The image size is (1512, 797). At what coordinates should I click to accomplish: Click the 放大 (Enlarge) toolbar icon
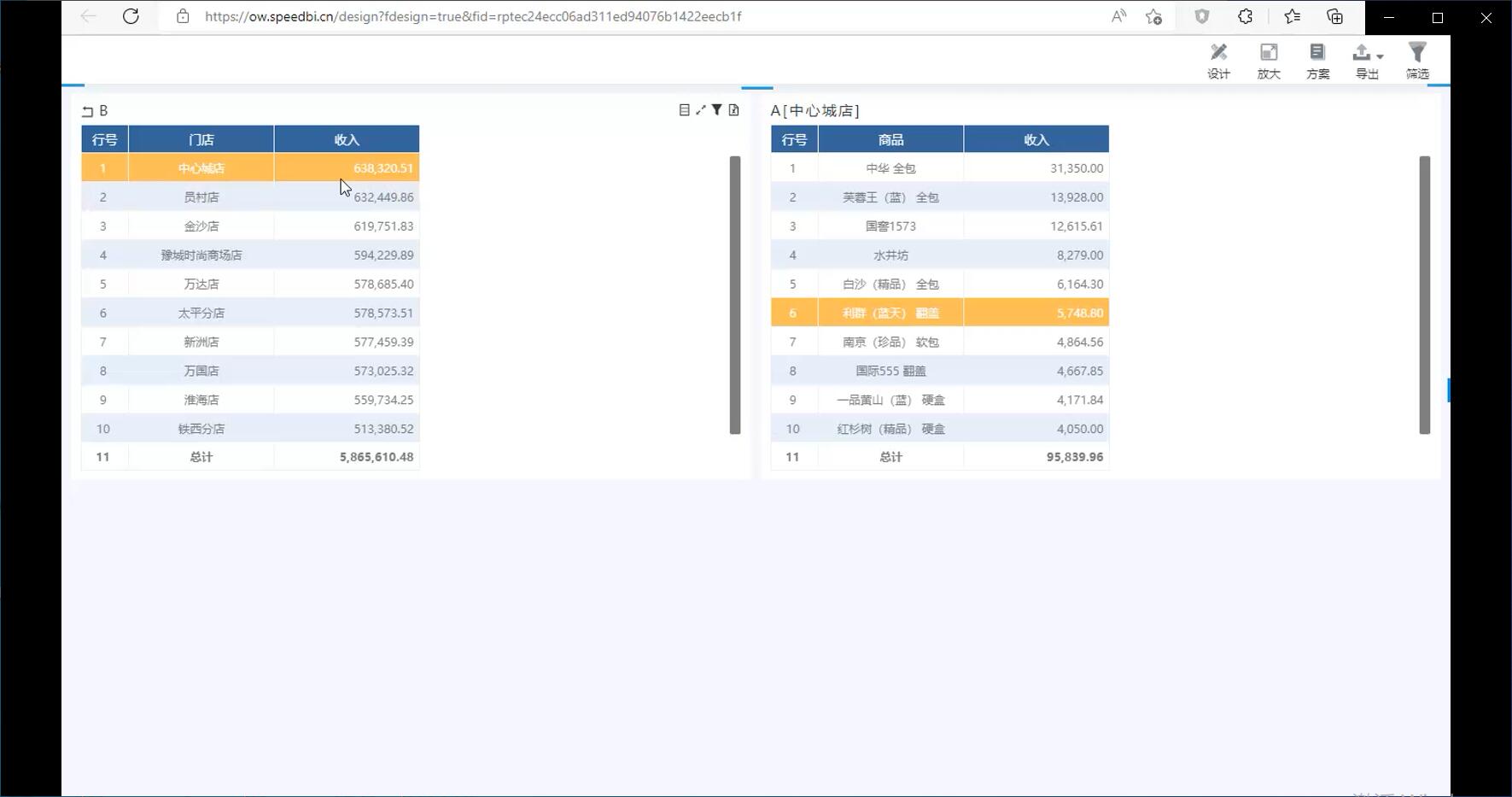pyautogui.click(x=1269, y=62)
